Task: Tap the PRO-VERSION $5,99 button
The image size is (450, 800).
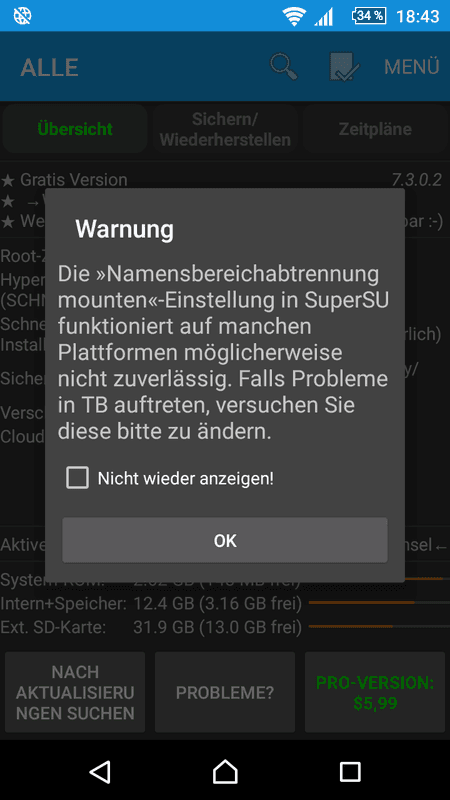Action: tap(375, 692)
